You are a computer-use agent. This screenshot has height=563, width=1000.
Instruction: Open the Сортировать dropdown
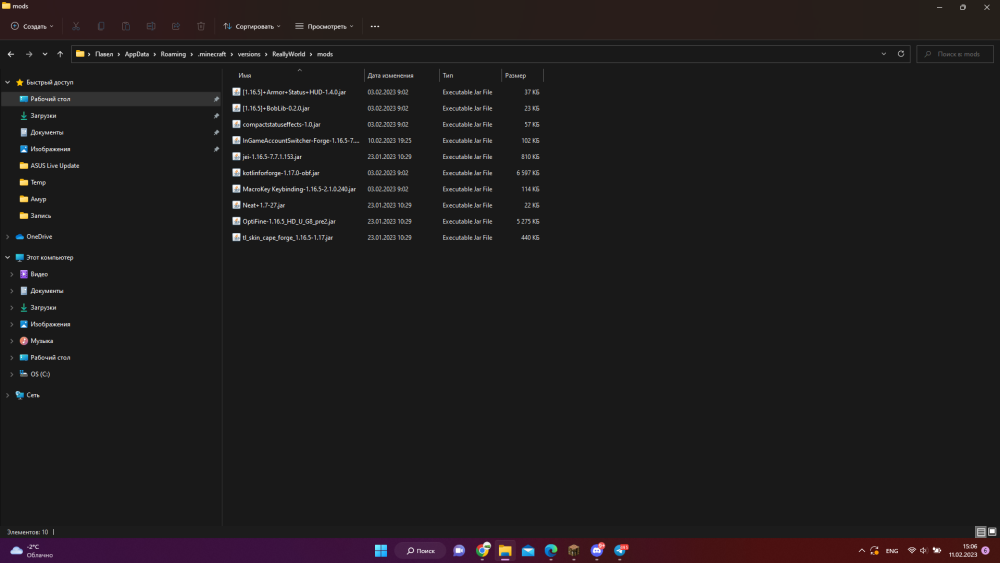click(252, 26)
